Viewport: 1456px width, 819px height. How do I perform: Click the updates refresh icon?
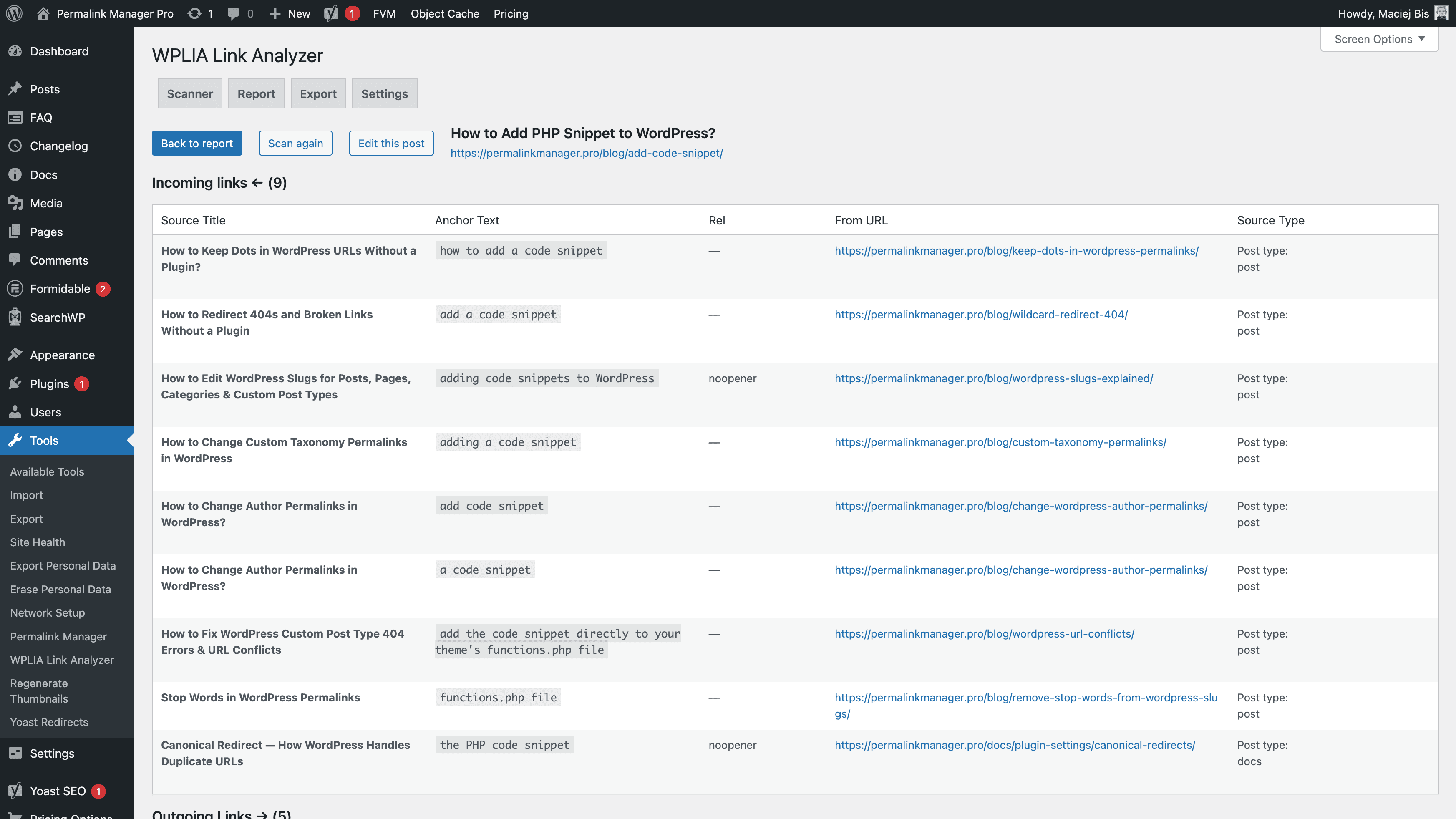click(x=194, y=14)
